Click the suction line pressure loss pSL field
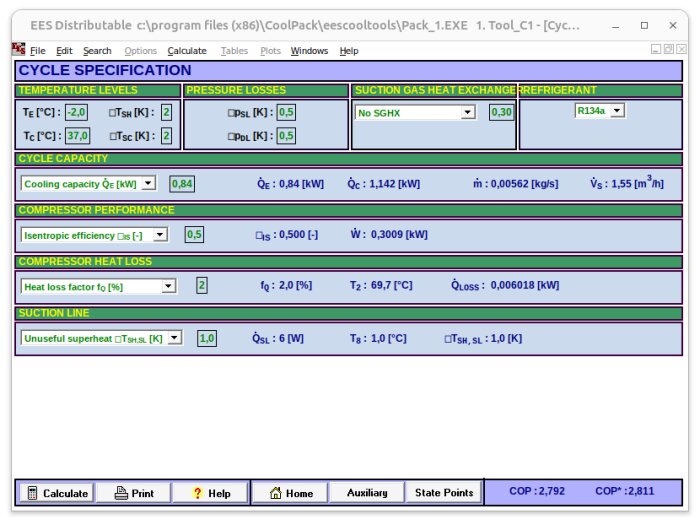This screenshot has height=525, width=700. coord(286,112)
